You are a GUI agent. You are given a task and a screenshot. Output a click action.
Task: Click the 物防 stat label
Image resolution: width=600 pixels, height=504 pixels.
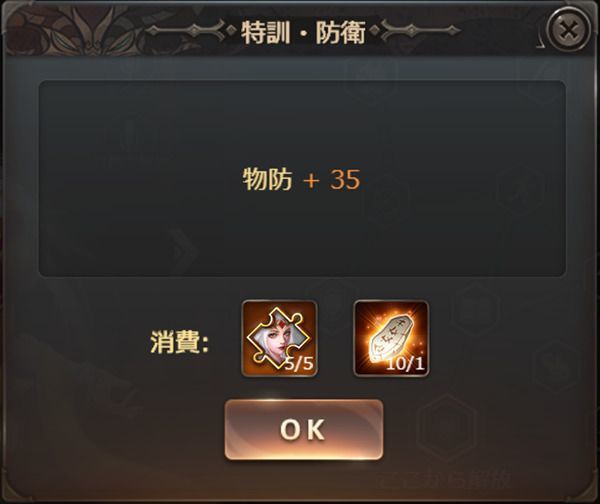point(267,179)
